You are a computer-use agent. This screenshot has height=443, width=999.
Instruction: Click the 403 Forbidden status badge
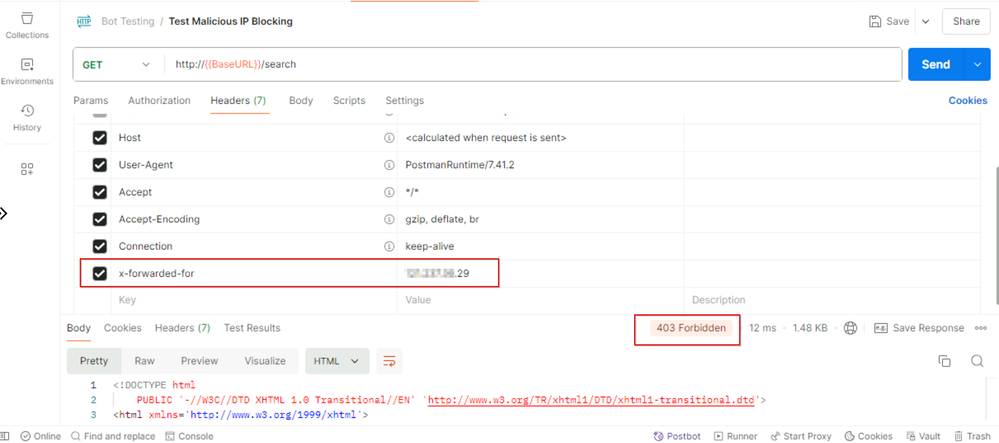[x=691, y=328]
